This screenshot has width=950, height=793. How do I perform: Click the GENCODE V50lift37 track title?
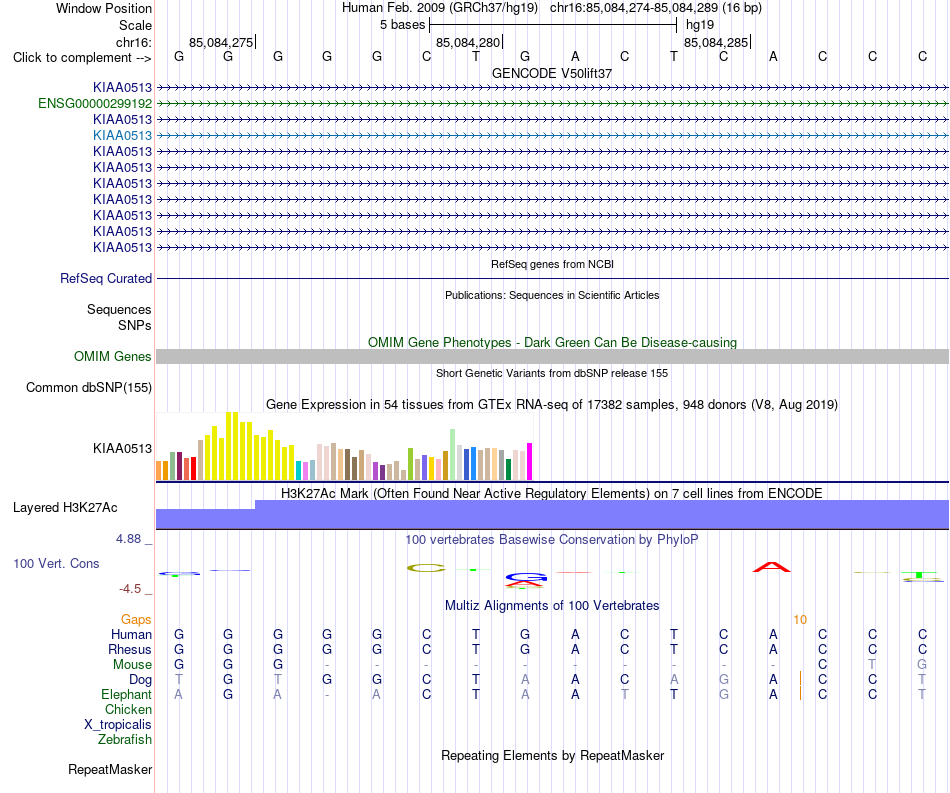click(x=551, y=73)
